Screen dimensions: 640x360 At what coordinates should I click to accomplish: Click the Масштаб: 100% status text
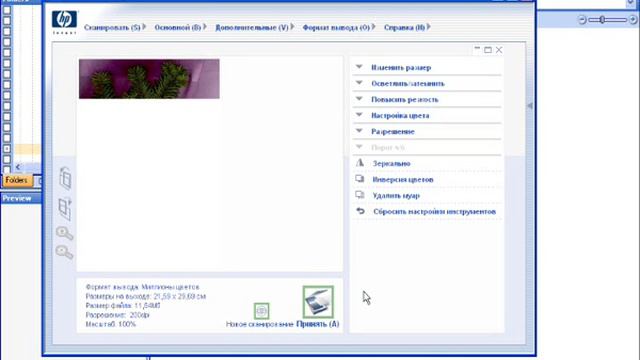111,324
